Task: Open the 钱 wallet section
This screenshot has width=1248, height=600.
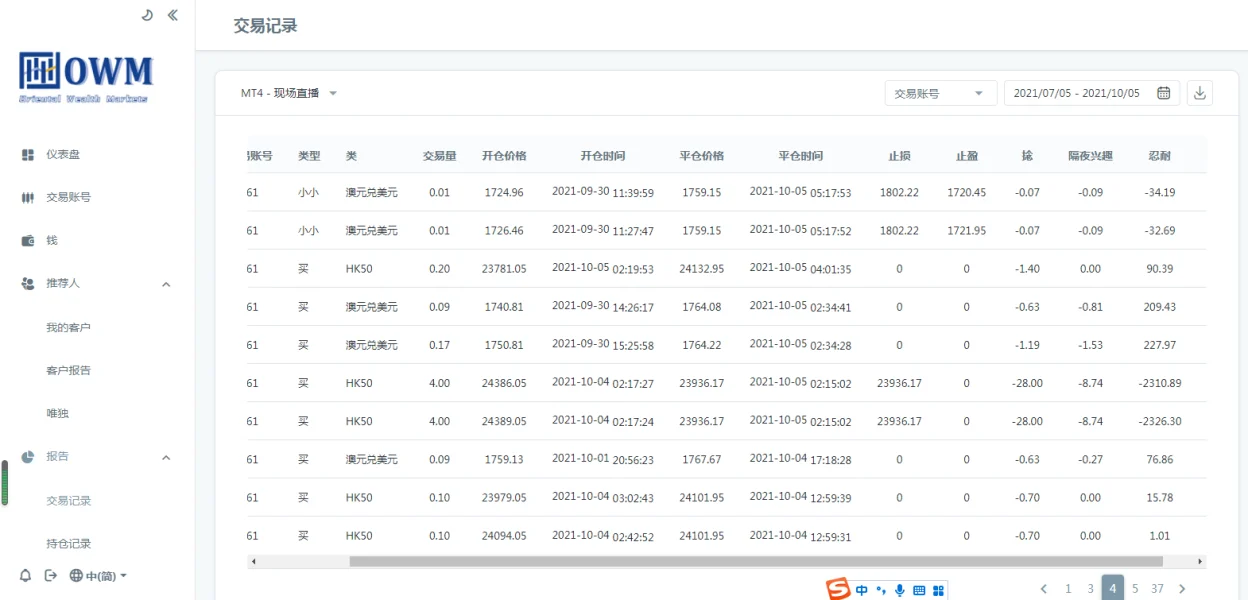Action: click(x=51, y=241)
